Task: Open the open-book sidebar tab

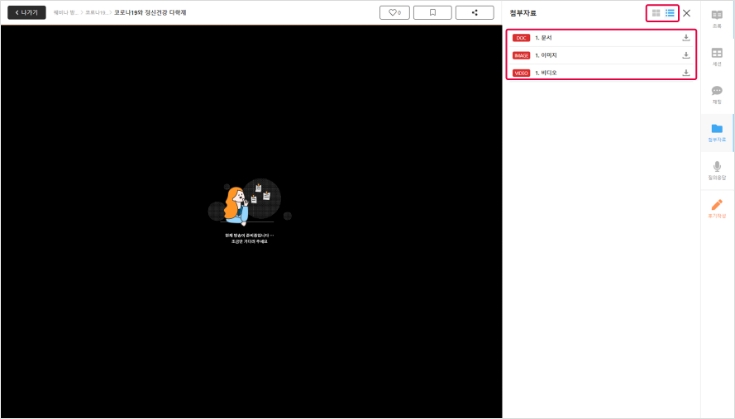Action: point(717,19)
